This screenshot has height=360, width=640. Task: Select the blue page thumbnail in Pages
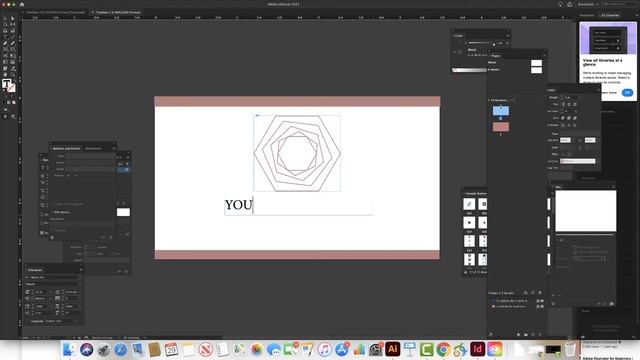click(501, 111)
